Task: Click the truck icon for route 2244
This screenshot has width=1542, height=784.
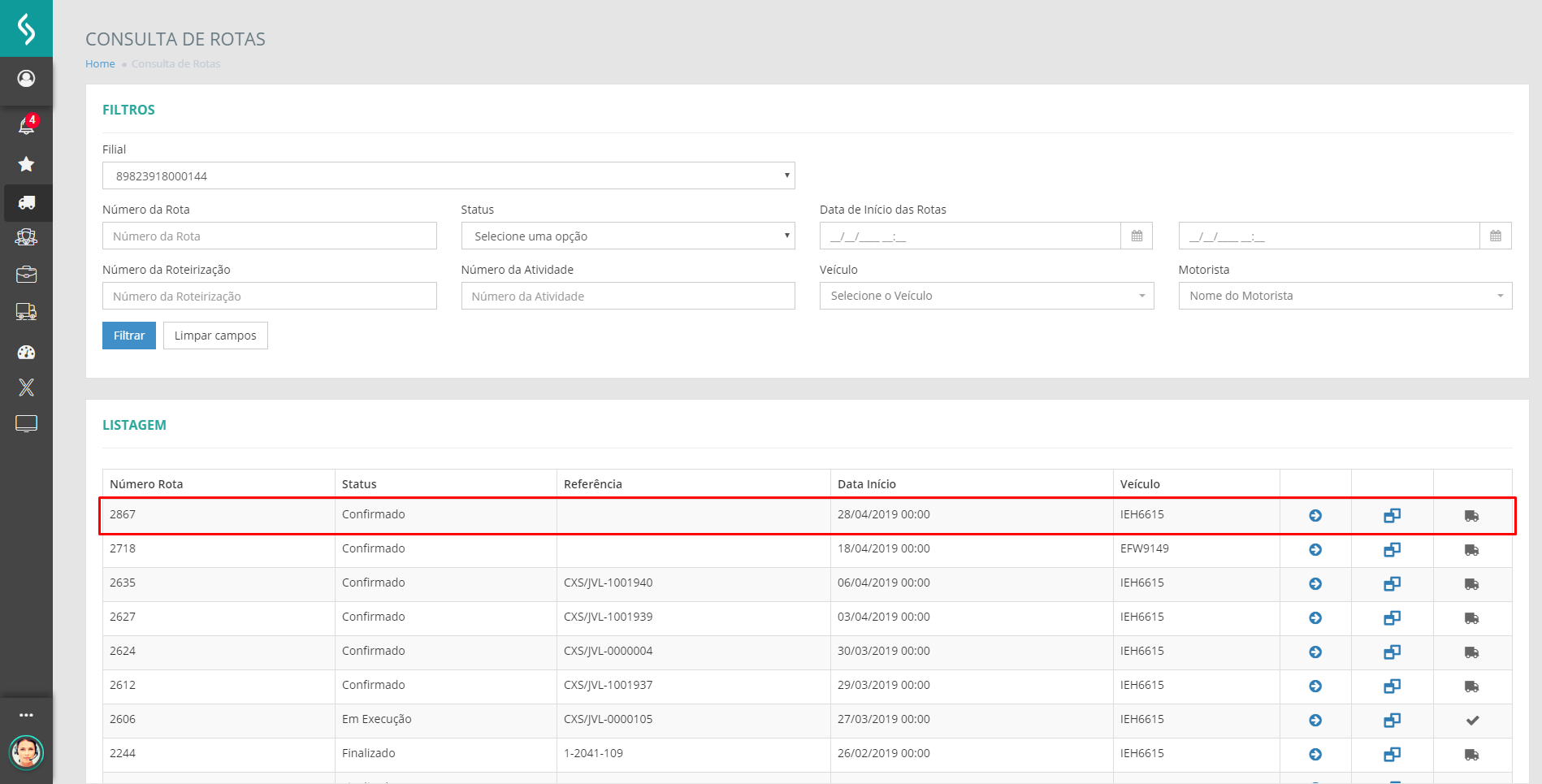Action: point(1472,755)
